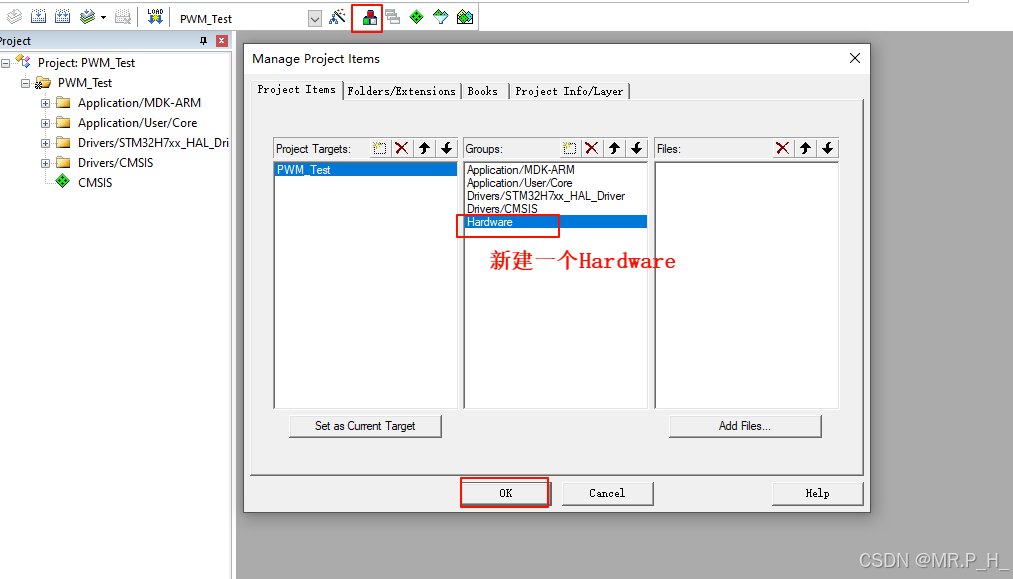
Task: Delete the selected project target
Action: tap(402, 149)
